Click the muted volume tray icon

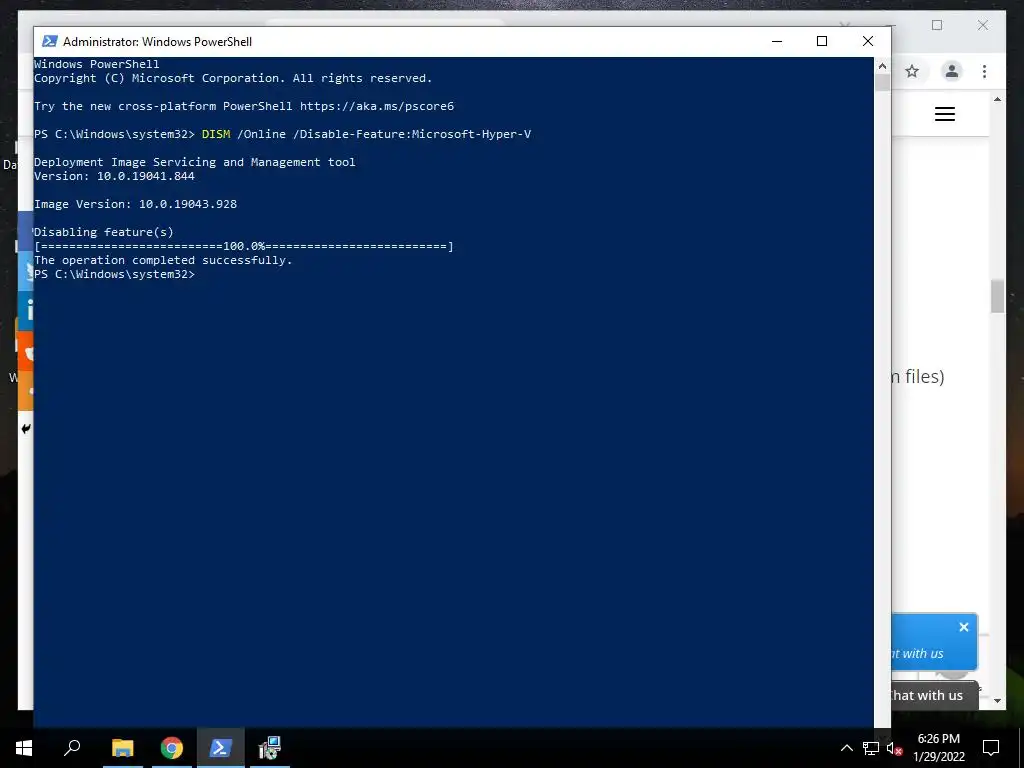coord(894,748)
